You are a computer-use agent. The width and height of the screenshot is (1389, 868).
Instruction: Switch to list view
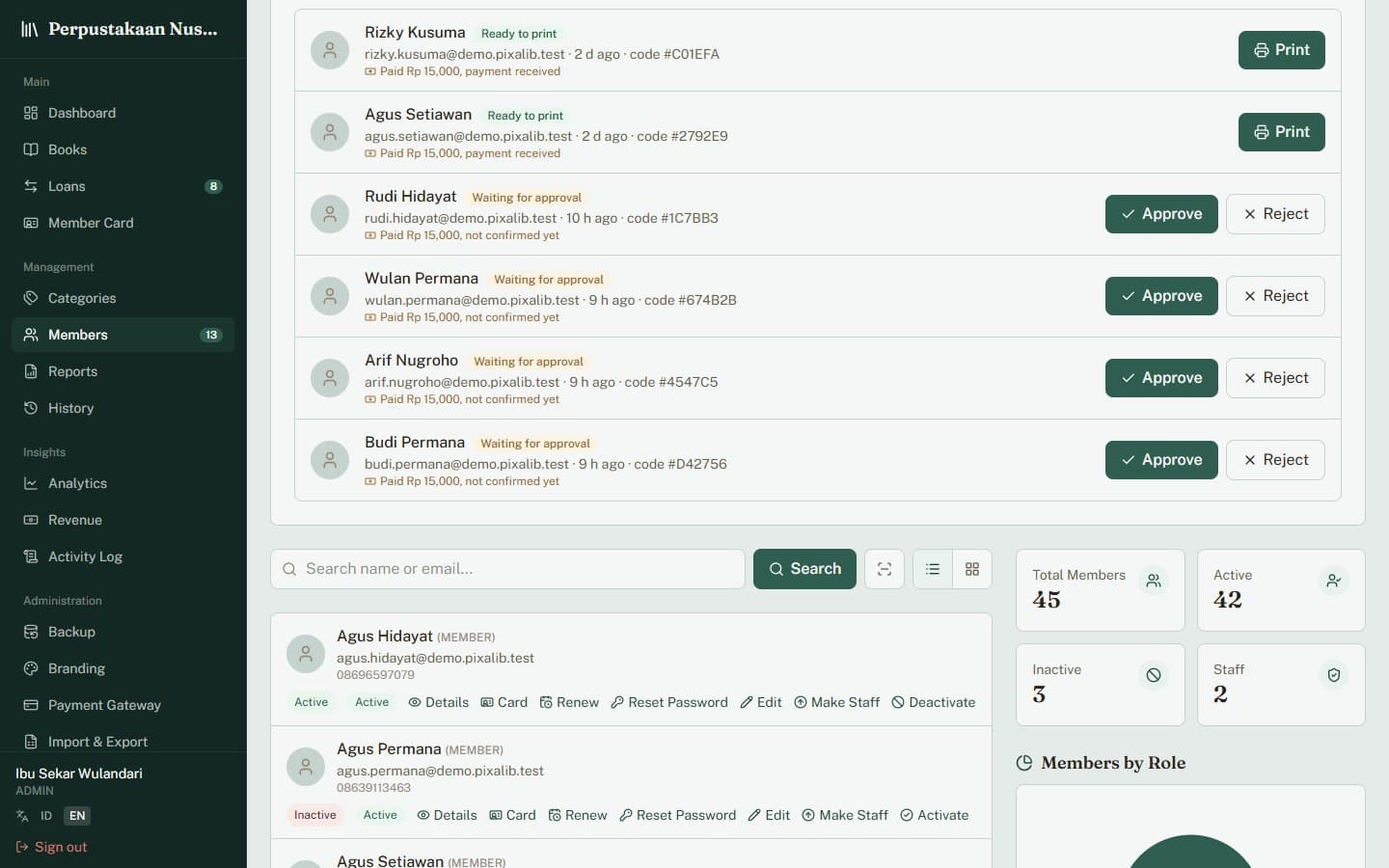click(933, 569)
